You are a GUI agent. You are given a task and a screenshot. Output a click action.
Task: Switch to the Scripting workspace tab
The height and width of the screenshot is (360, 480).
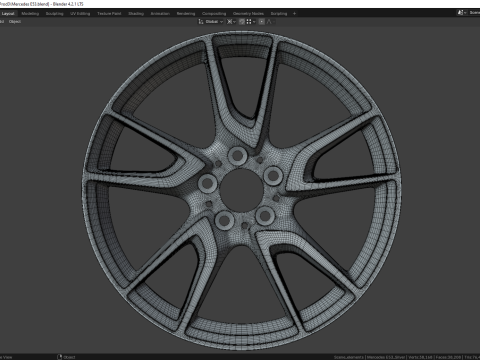point(279,14)
